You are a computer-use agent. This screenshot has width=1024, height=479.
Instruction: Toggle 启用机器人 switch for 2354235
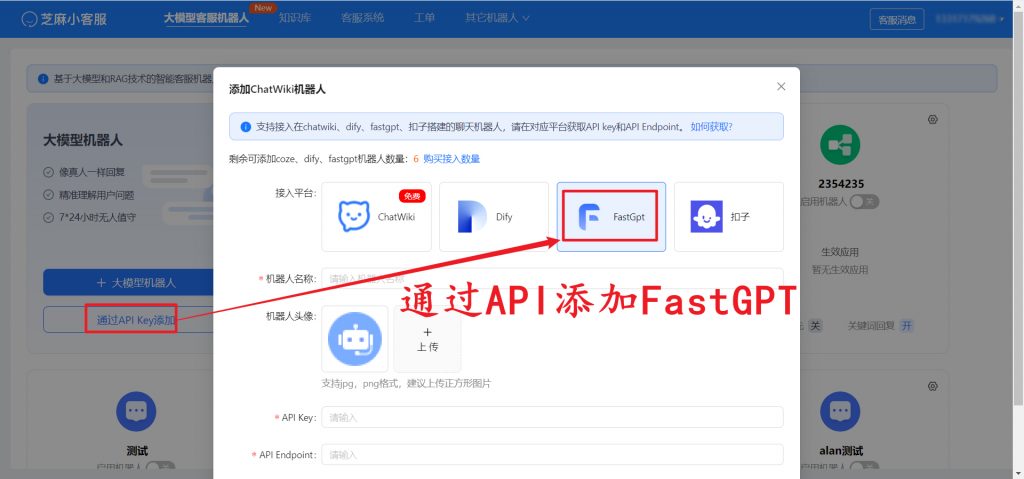pyautogui.click(x=864, y=201)
